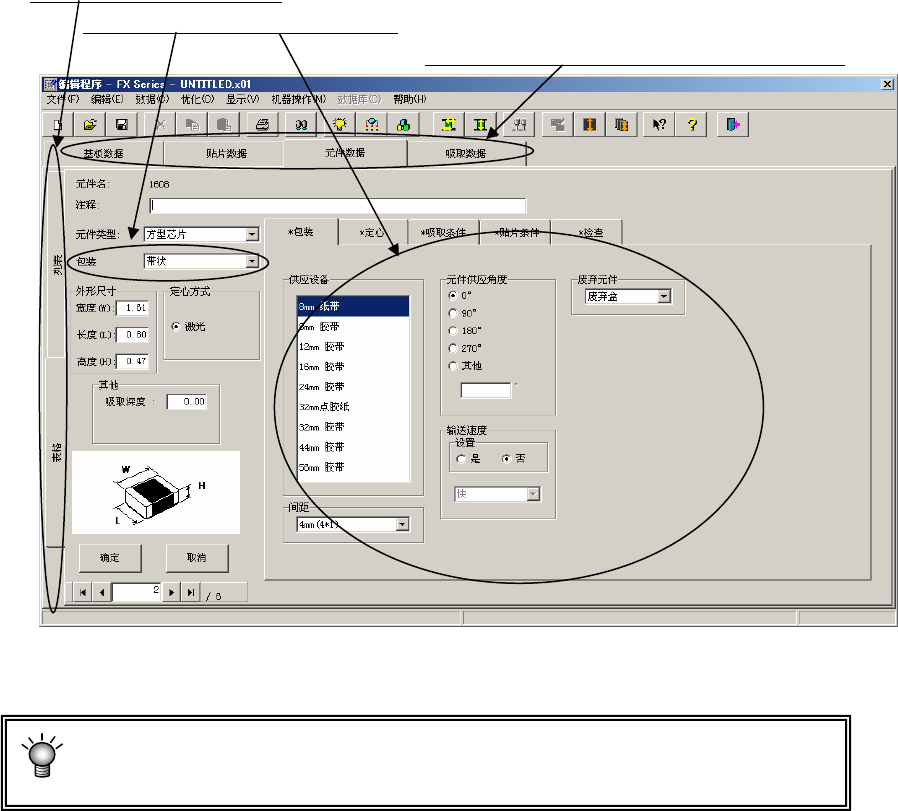898x811 pixels.
Task: Click the three colored circles toolbar icon
Action: click(403, 124)
